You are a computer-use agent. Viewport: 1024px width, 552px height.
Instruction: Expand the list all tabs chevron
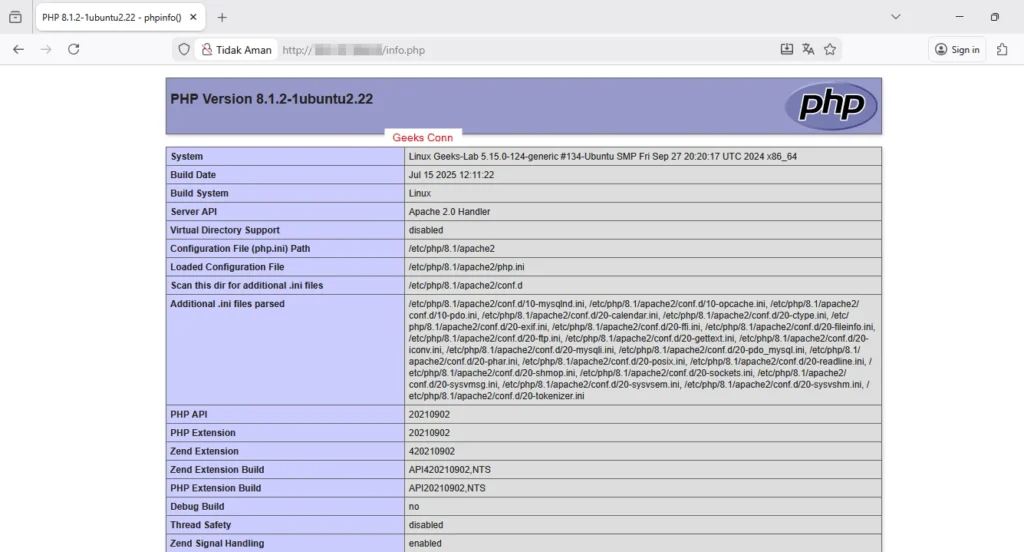point(896,17)
